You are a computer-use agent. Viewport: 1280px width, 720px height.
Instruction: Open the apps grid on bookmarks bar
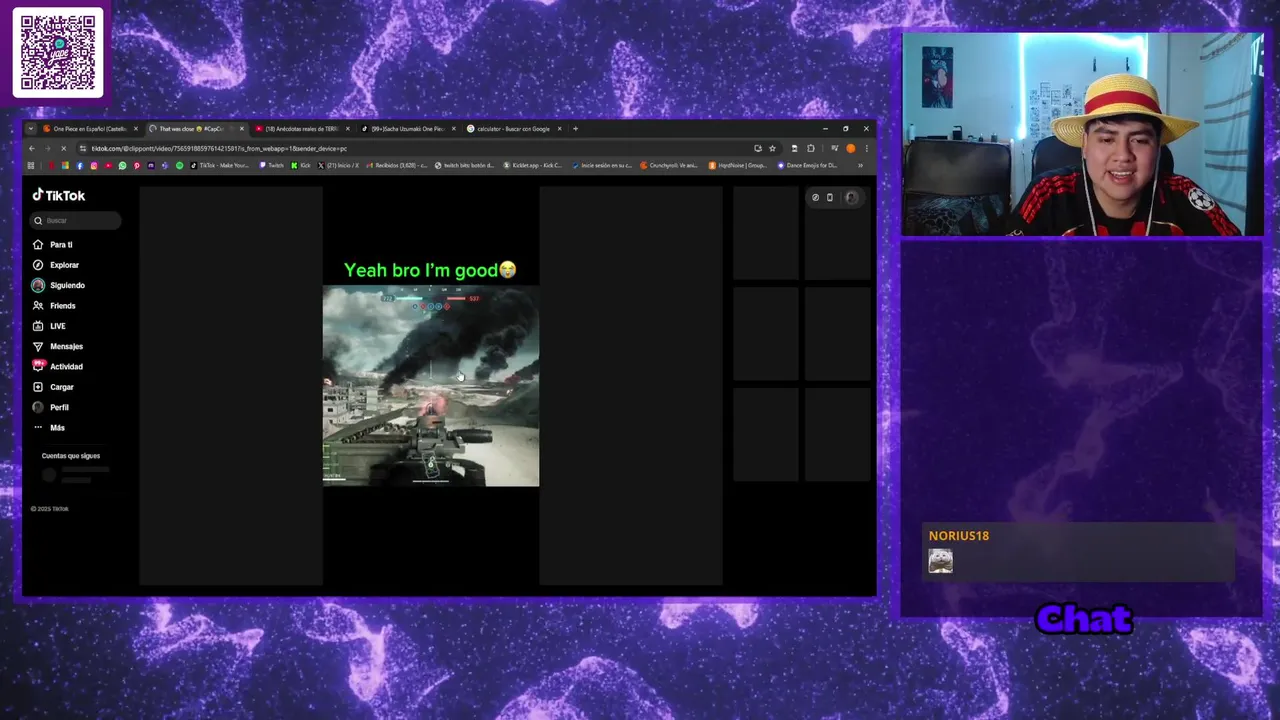click(31, 165)
